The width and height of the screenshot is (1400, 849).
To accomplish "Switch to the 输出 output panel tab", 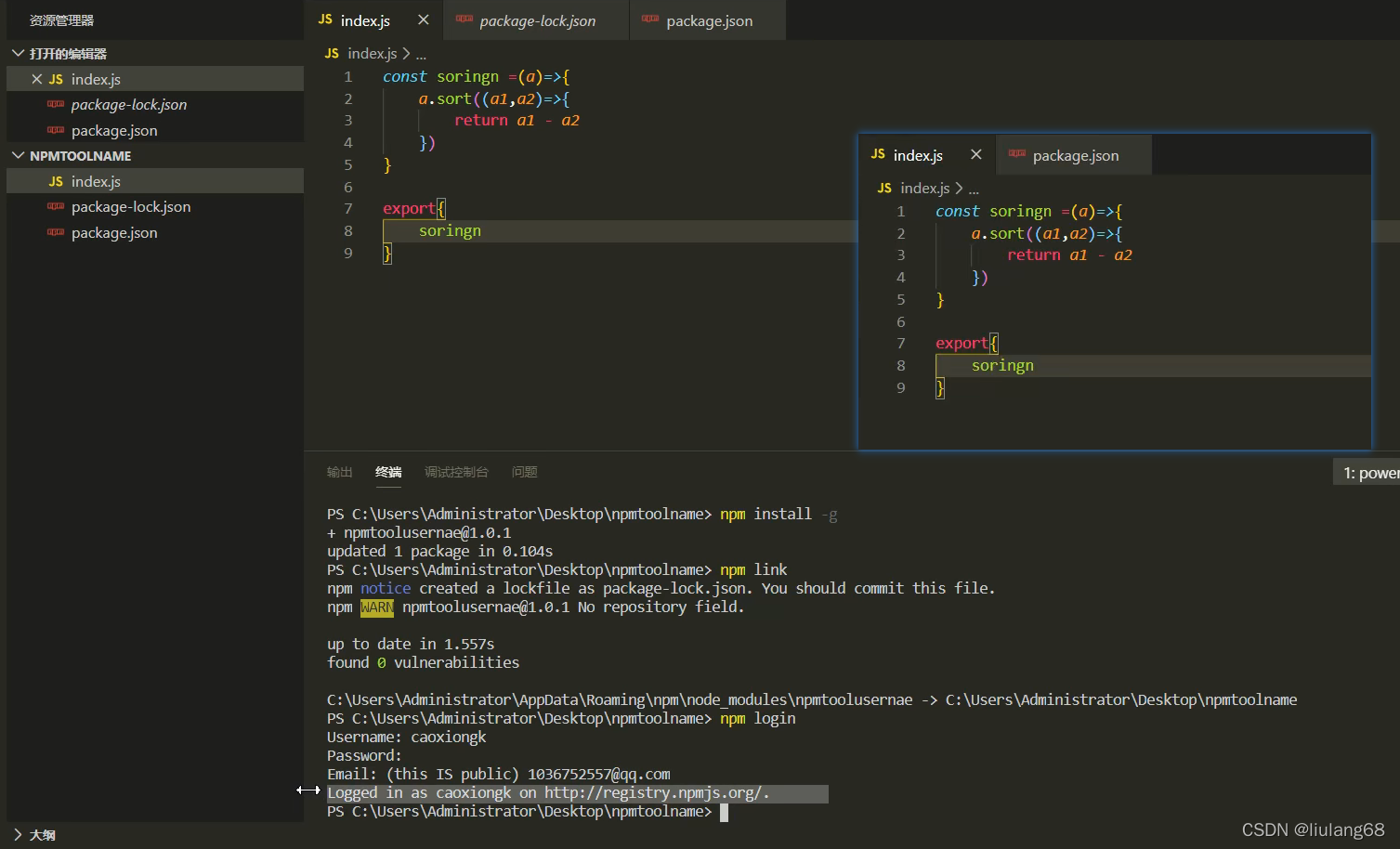I will 340,472.
